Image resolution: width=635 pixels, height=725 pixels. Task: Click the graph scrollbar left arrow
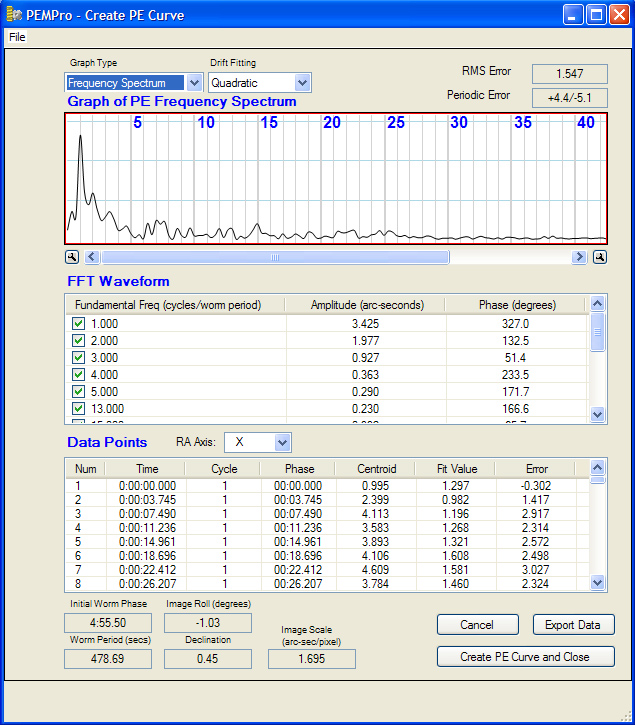[x=92, y=257]
